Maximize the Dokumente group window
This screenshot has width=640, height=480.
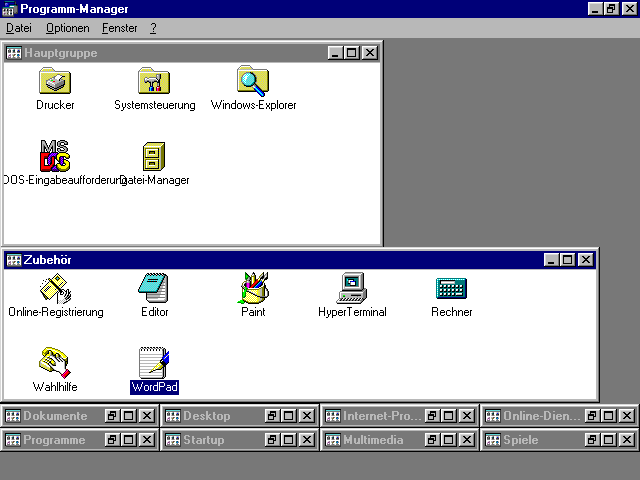(x=129, y=416)
